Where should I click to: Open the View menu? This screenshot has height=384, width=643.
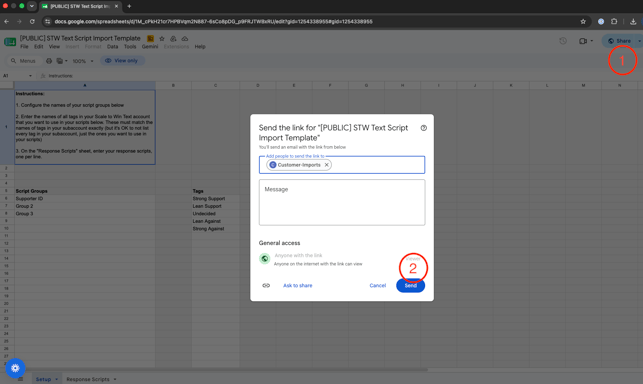[x=54, y=47]
